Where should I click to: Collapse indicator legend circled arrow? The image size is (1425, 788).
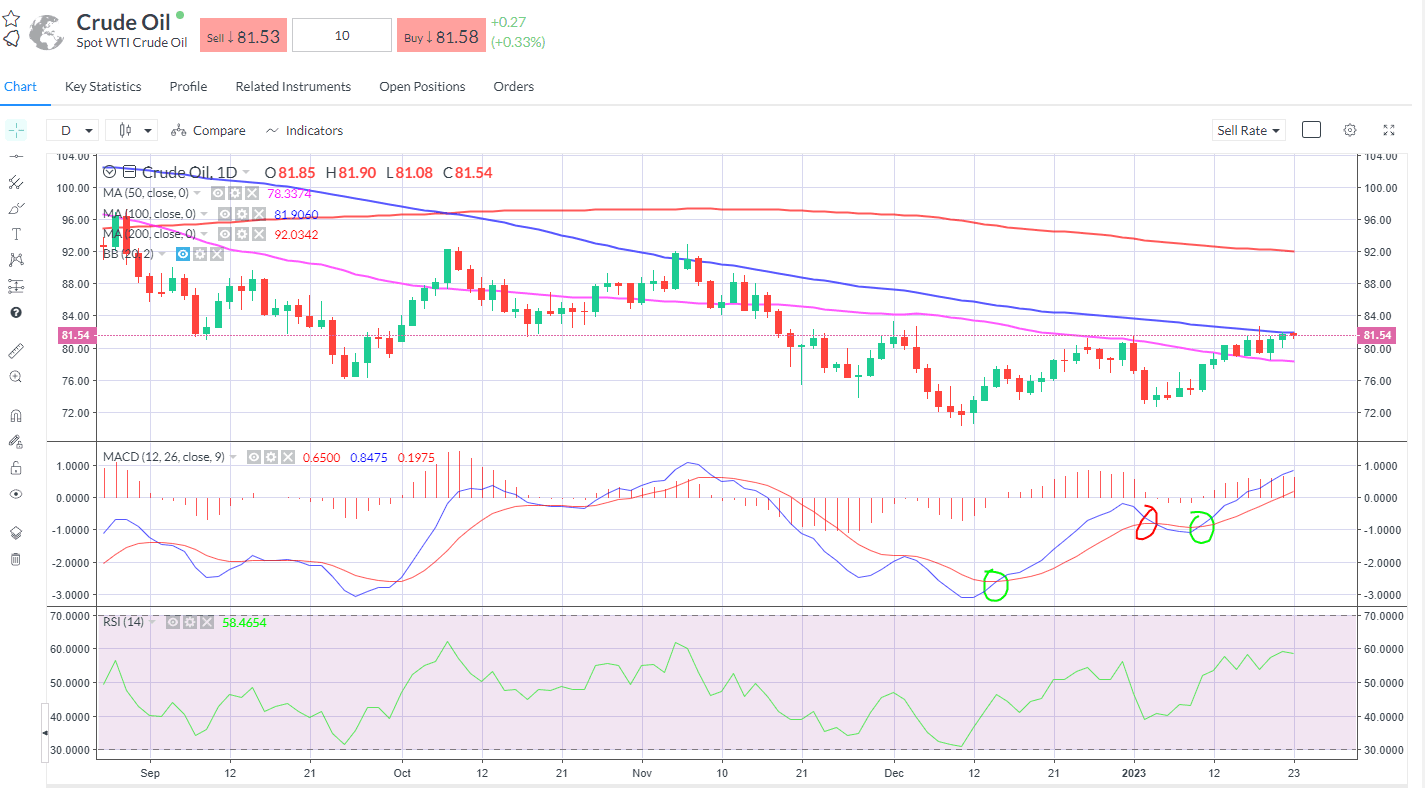click(110, 172)
